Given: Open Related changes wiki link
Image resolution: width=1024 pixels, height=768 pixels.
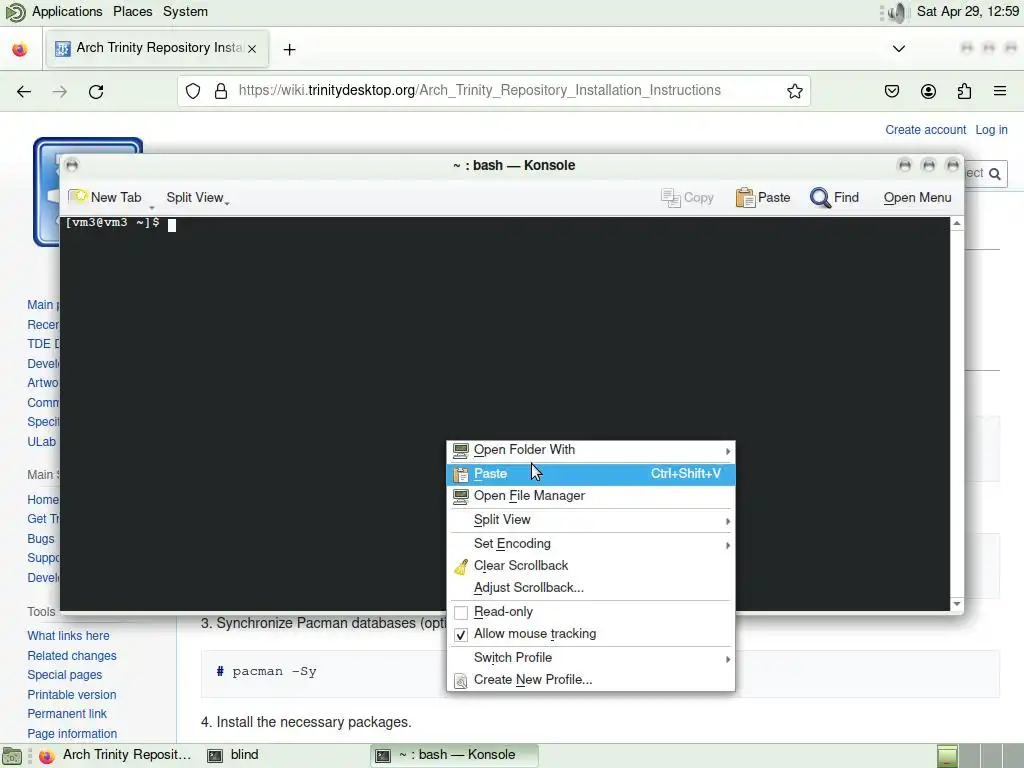Looking at the screenshot, I should (x=72, y=655).
